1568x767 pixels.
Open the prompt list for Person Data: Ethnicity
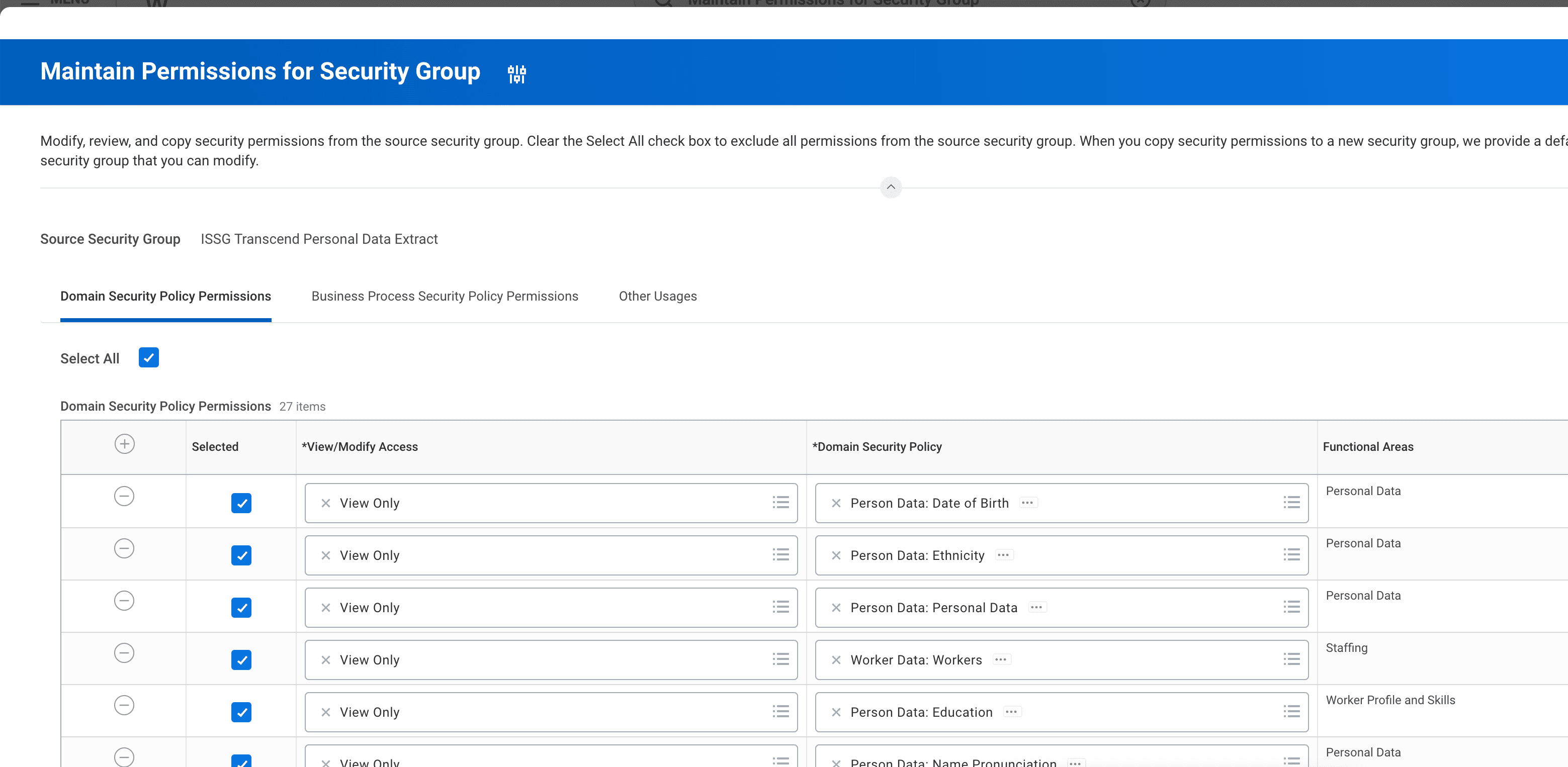1291,555
